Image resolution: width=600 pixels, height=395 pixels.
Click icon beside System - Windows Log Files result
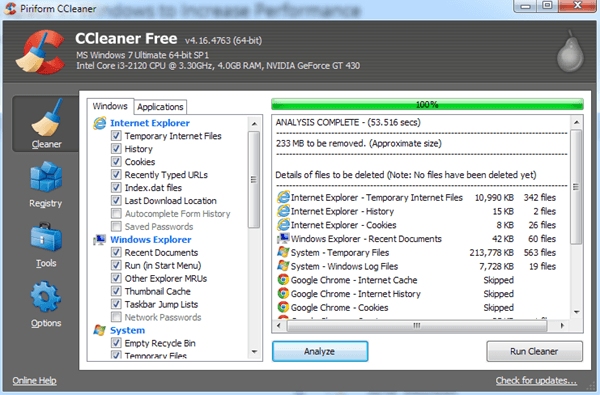point(283,266)
